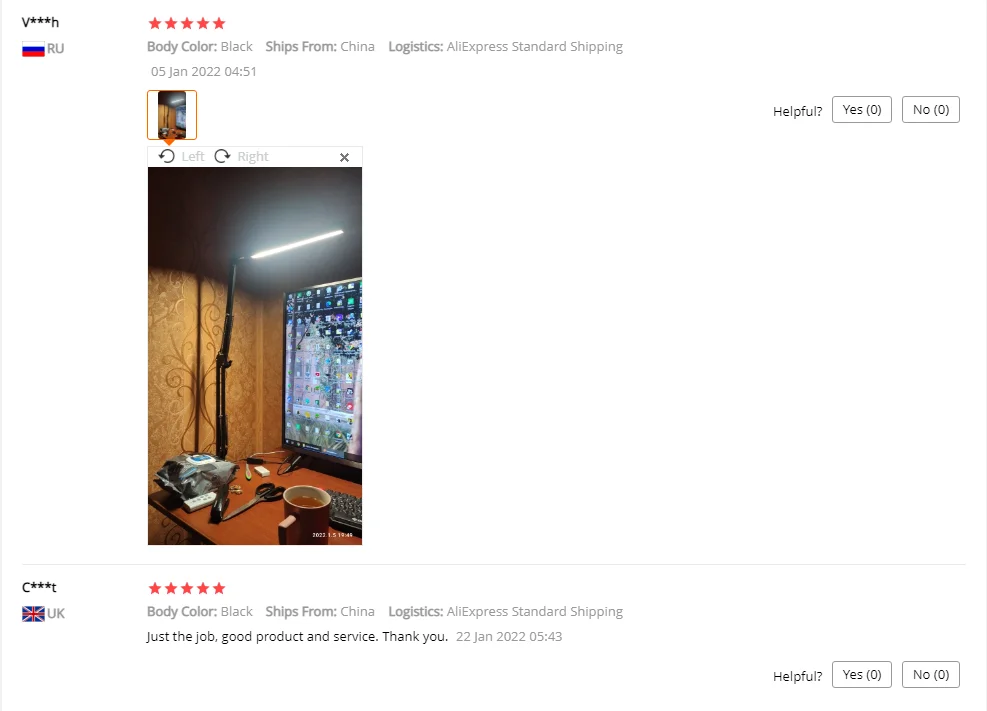987x711 pixels.
Task: Click V***h's five-star rating
Action: pyautogui.click(x=186, y=24)
